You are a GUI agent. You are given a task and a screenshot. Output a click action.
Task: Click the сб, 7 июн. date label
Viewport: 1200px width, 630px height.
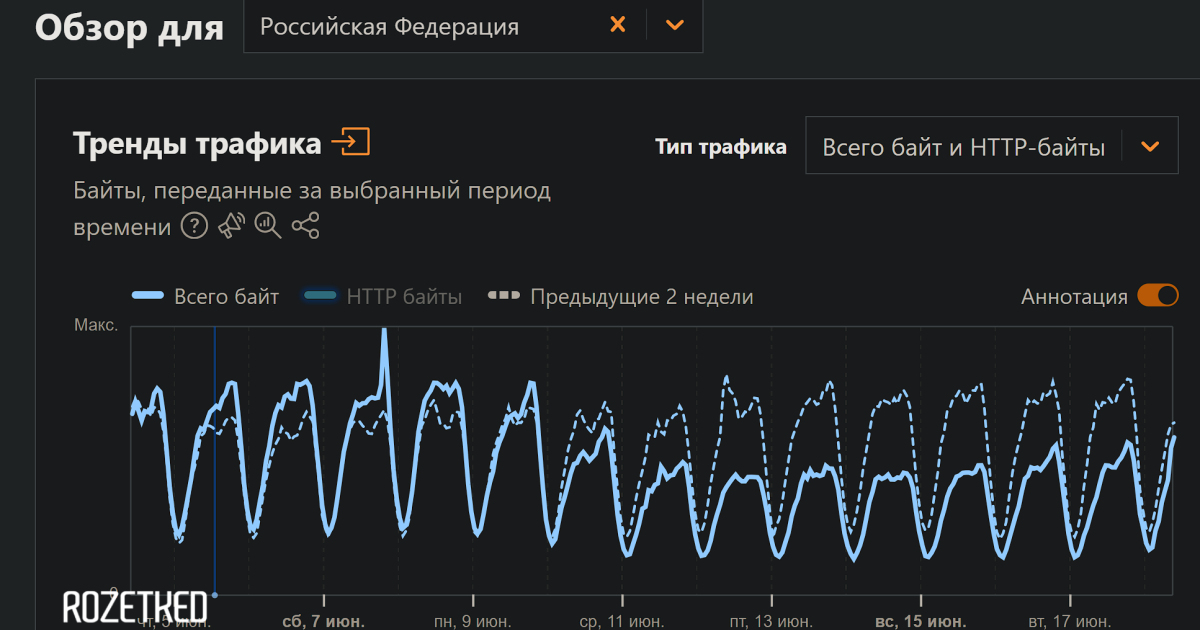tap(323, 621)
